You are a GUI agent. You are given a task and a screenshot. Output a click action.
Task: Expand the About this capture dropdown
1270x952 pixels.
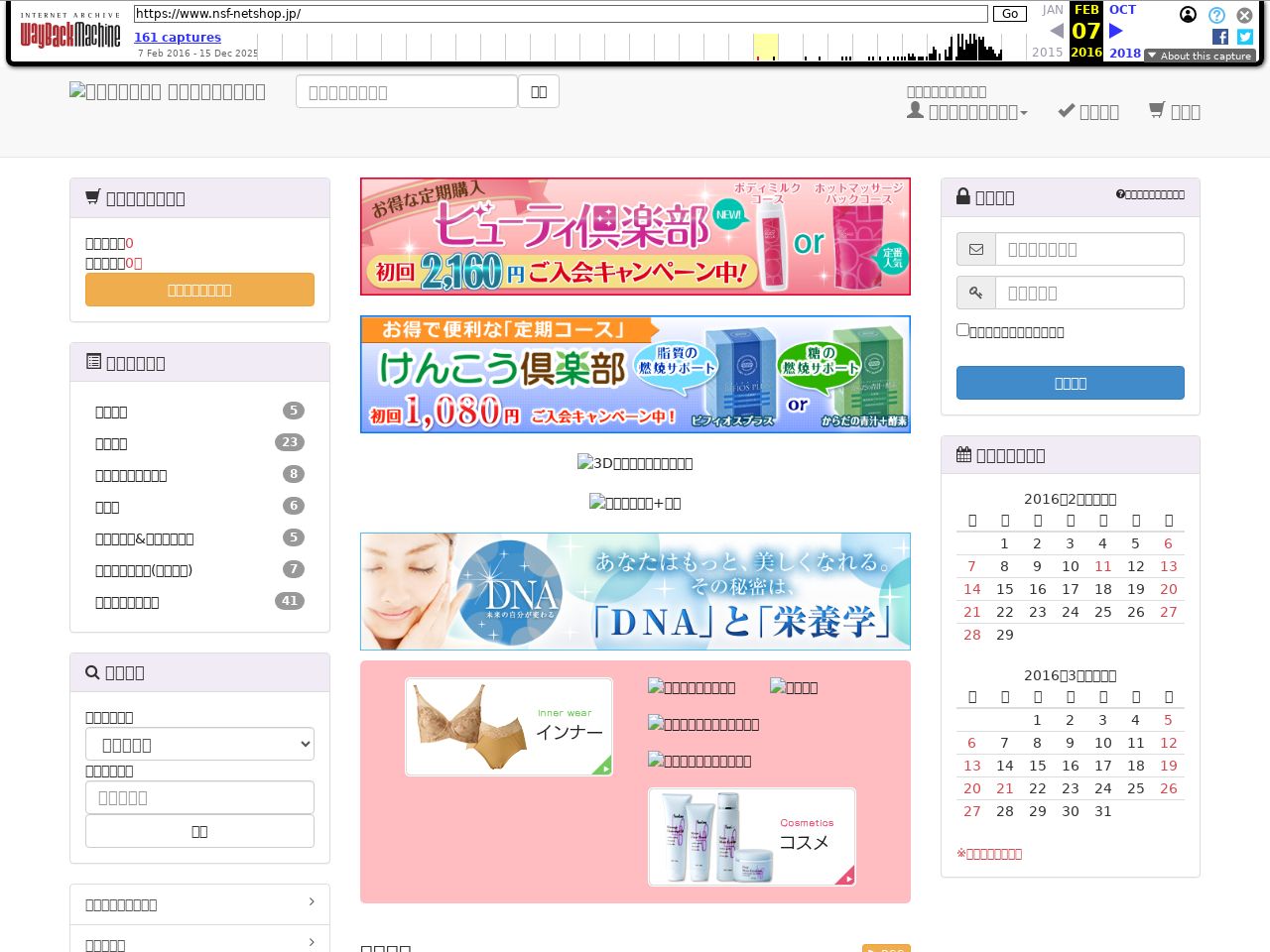click(1201, 56)
